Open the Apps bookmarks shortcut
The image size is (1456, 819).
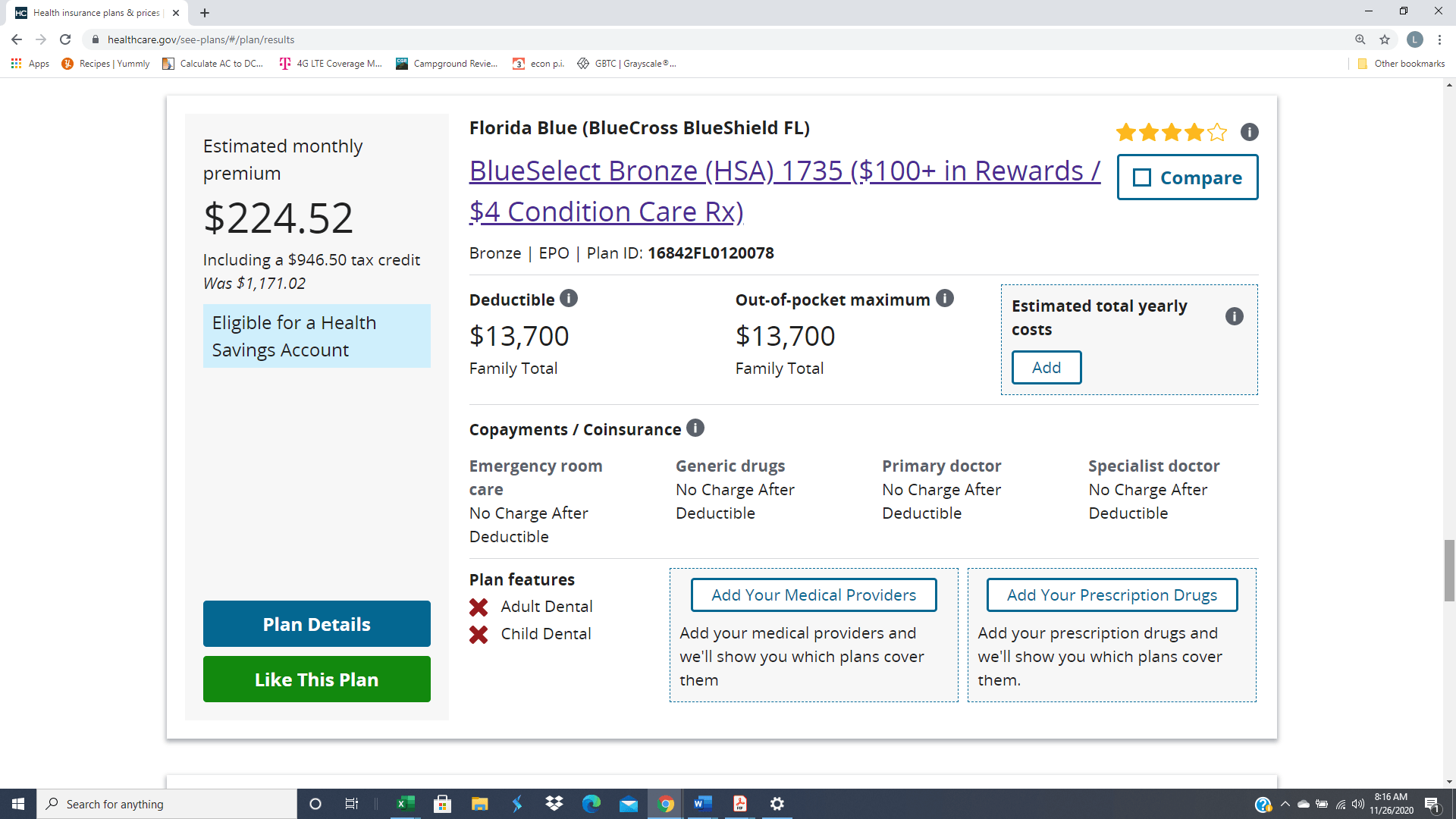pos(30,64)
